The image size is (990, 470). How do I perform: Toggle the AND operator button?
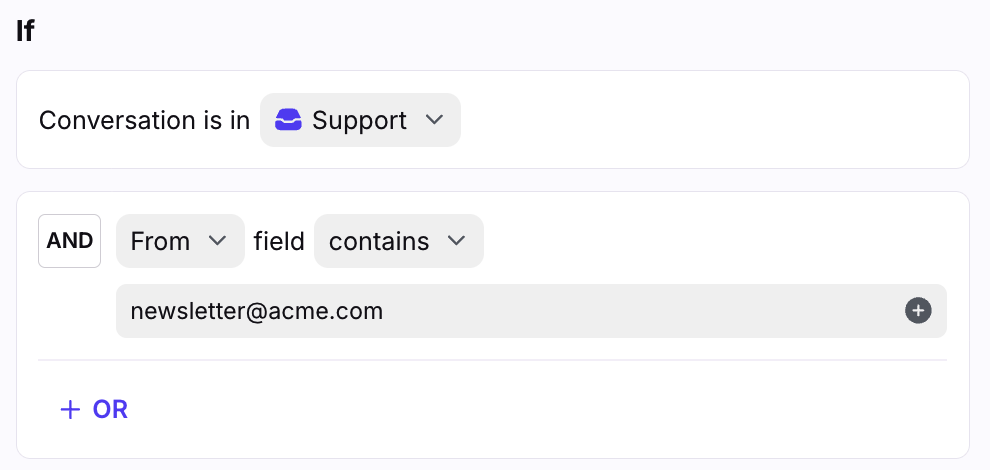point(70,241)
